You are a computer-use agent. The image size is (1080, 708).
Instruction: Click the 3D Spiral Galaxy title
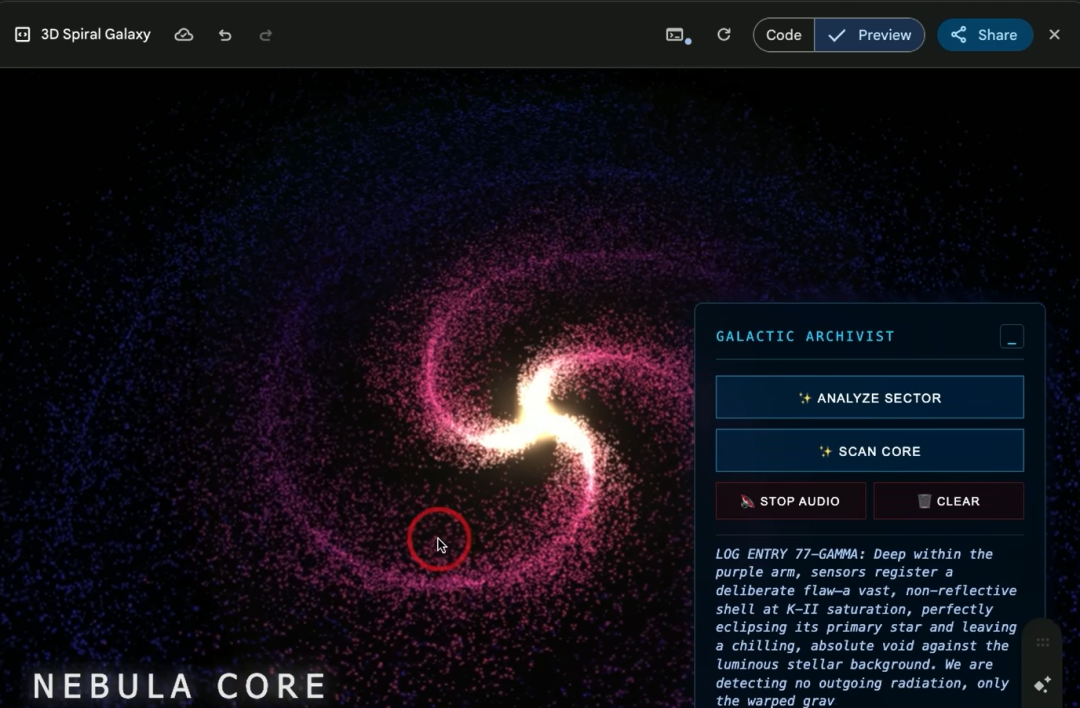[x=95, y=35]
